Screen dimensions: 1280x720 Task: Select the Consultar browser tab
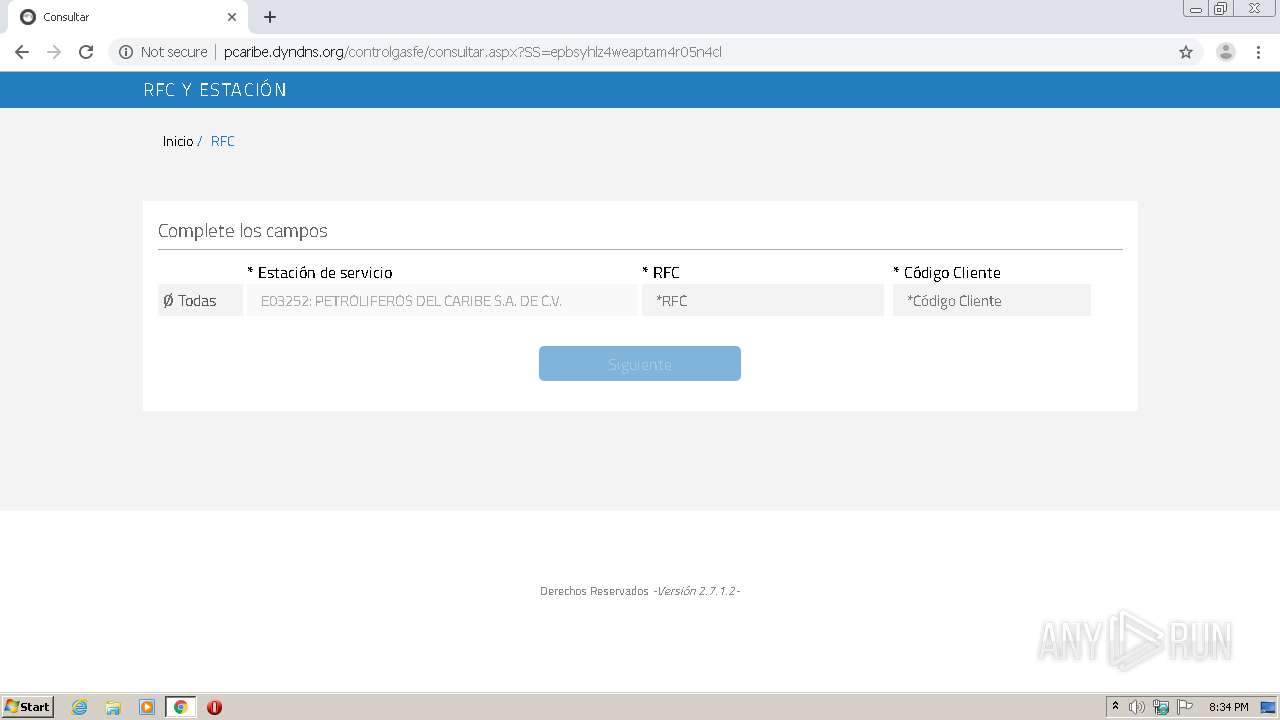click(128, 17)
